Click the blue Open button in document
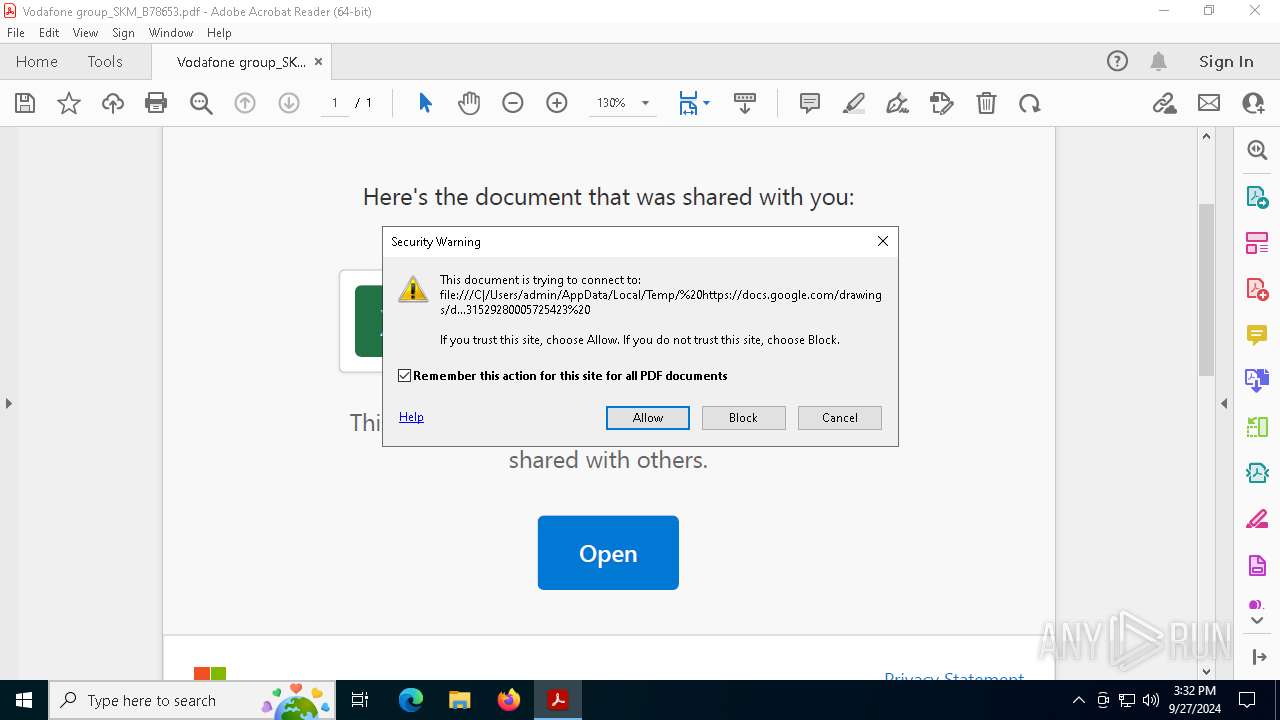 pos(608,553)
